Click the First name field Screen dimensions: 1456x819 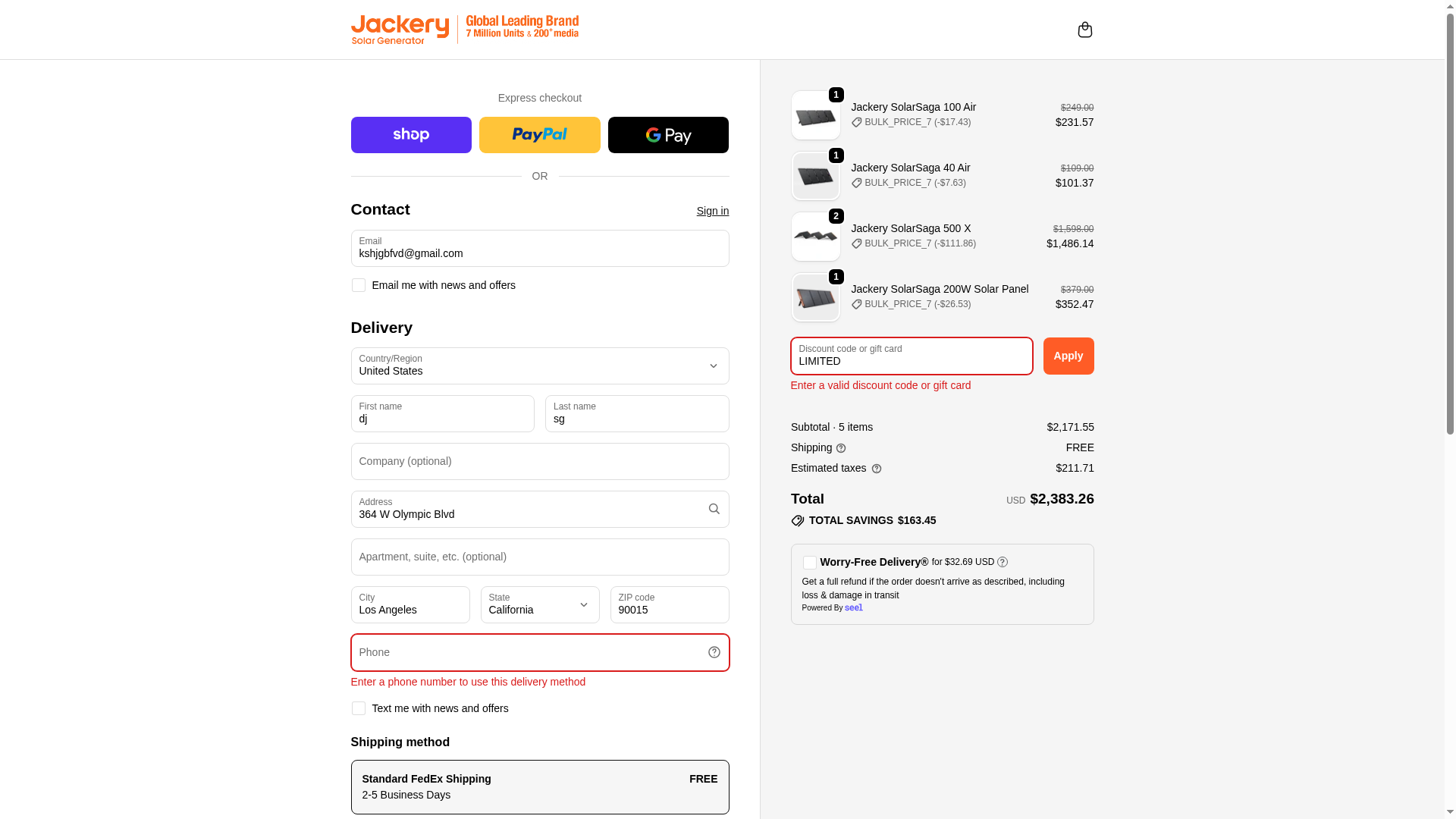443,413
